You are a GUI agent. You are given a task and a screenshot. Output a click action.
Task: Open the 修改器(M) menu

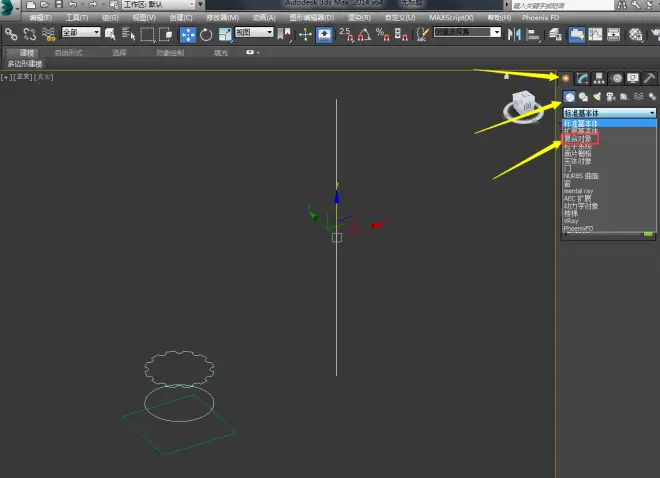223,18
